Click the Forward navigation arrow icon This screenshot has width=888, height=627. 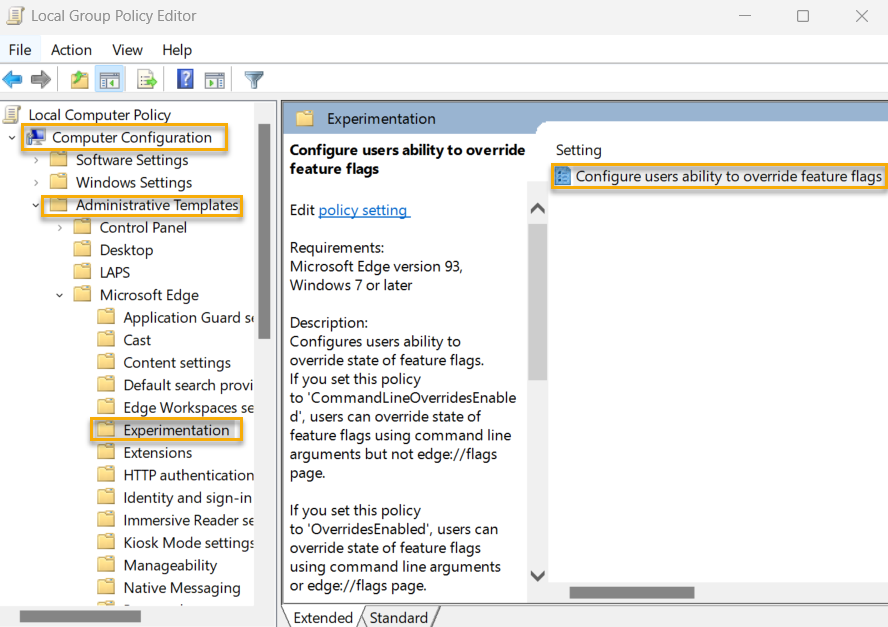click(x=41, y=79)
